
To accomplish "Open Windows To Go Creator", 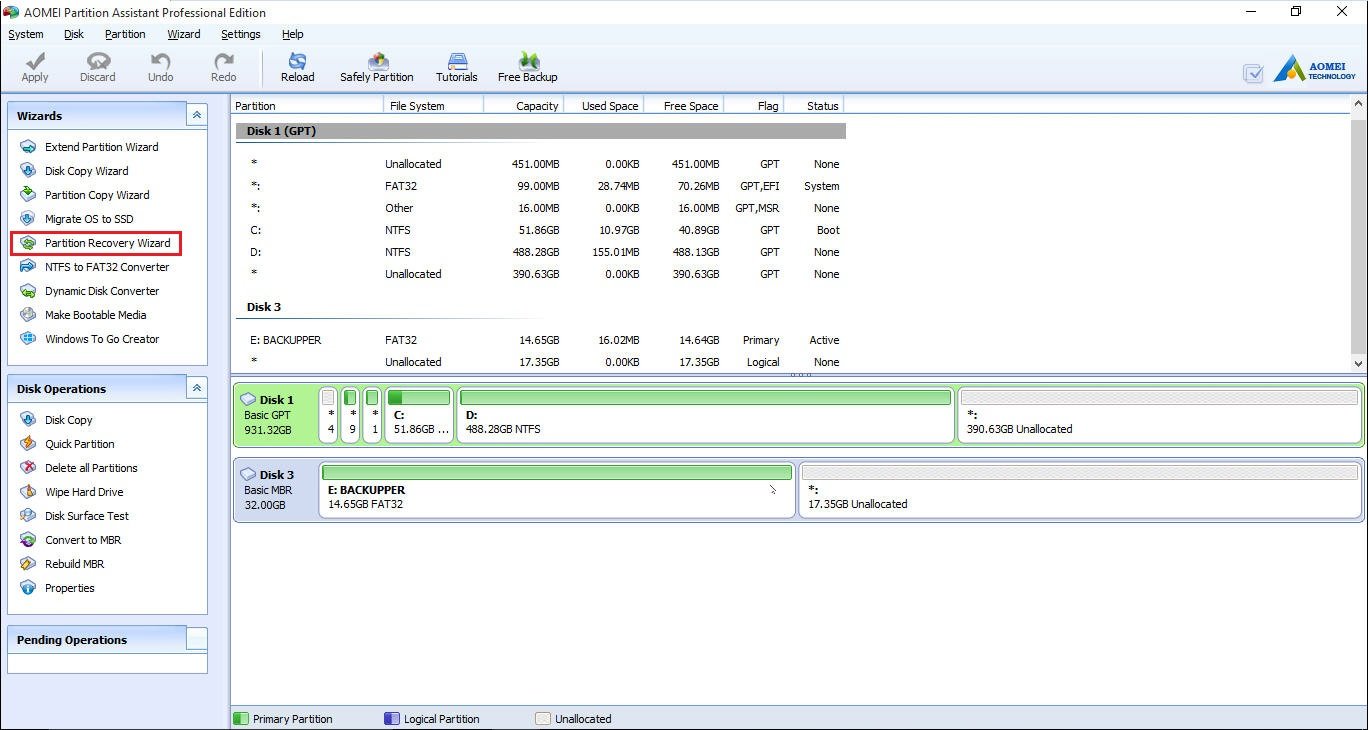I will click(x=90, y=339).
